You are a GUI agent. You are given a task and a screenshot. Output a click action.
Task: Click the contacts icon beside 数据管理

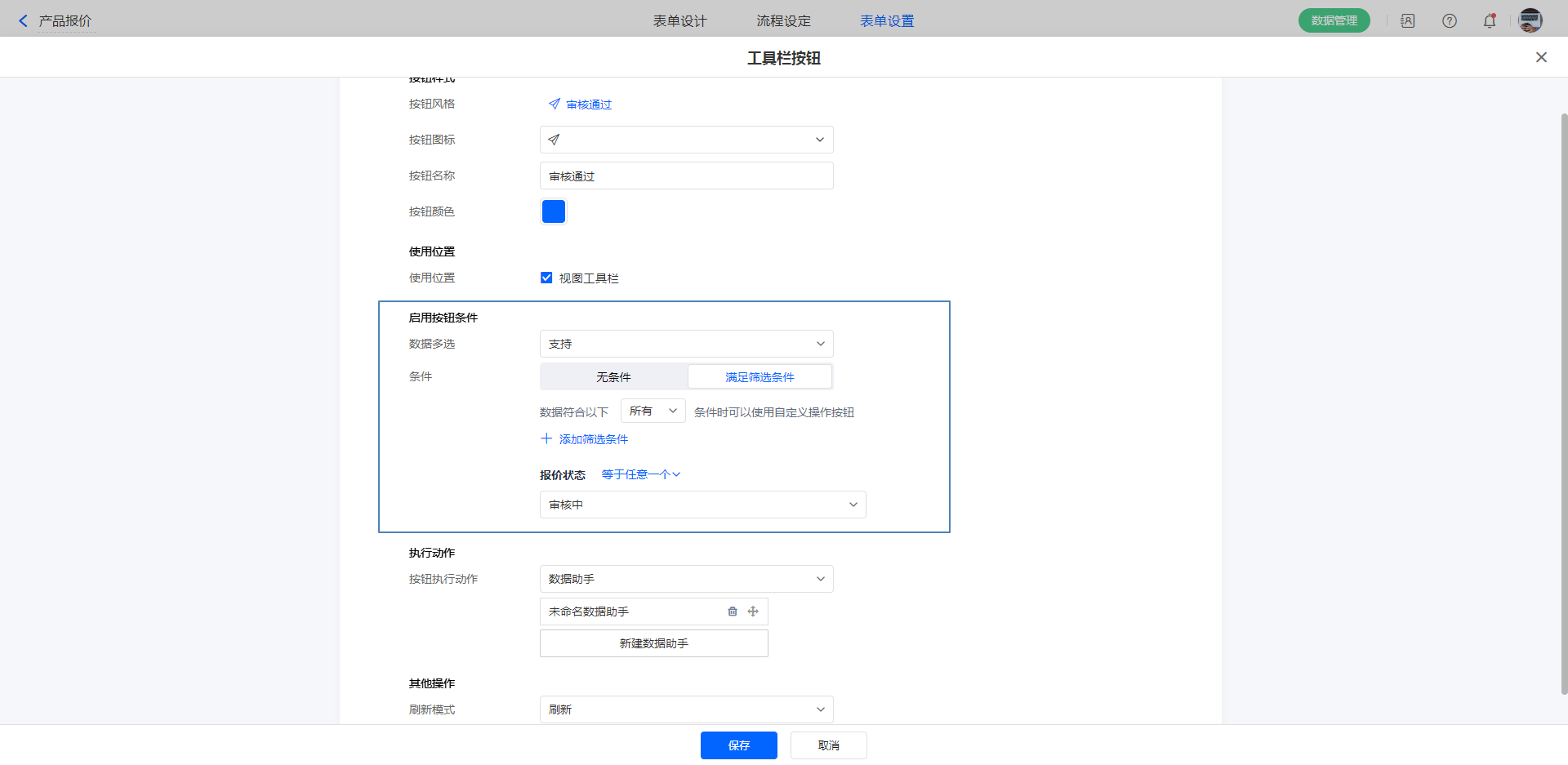1408,21
